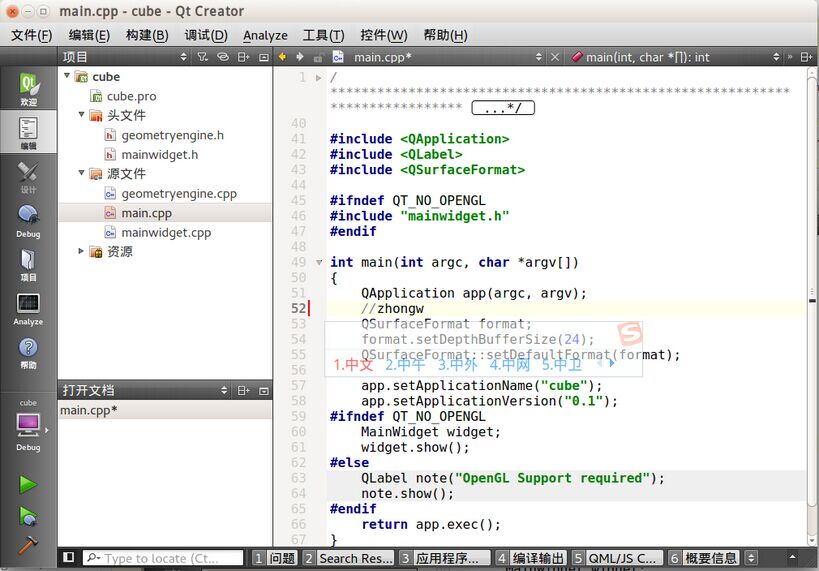
Task: Open the Welcome (欢迎) mode
Action: (28, 90)
